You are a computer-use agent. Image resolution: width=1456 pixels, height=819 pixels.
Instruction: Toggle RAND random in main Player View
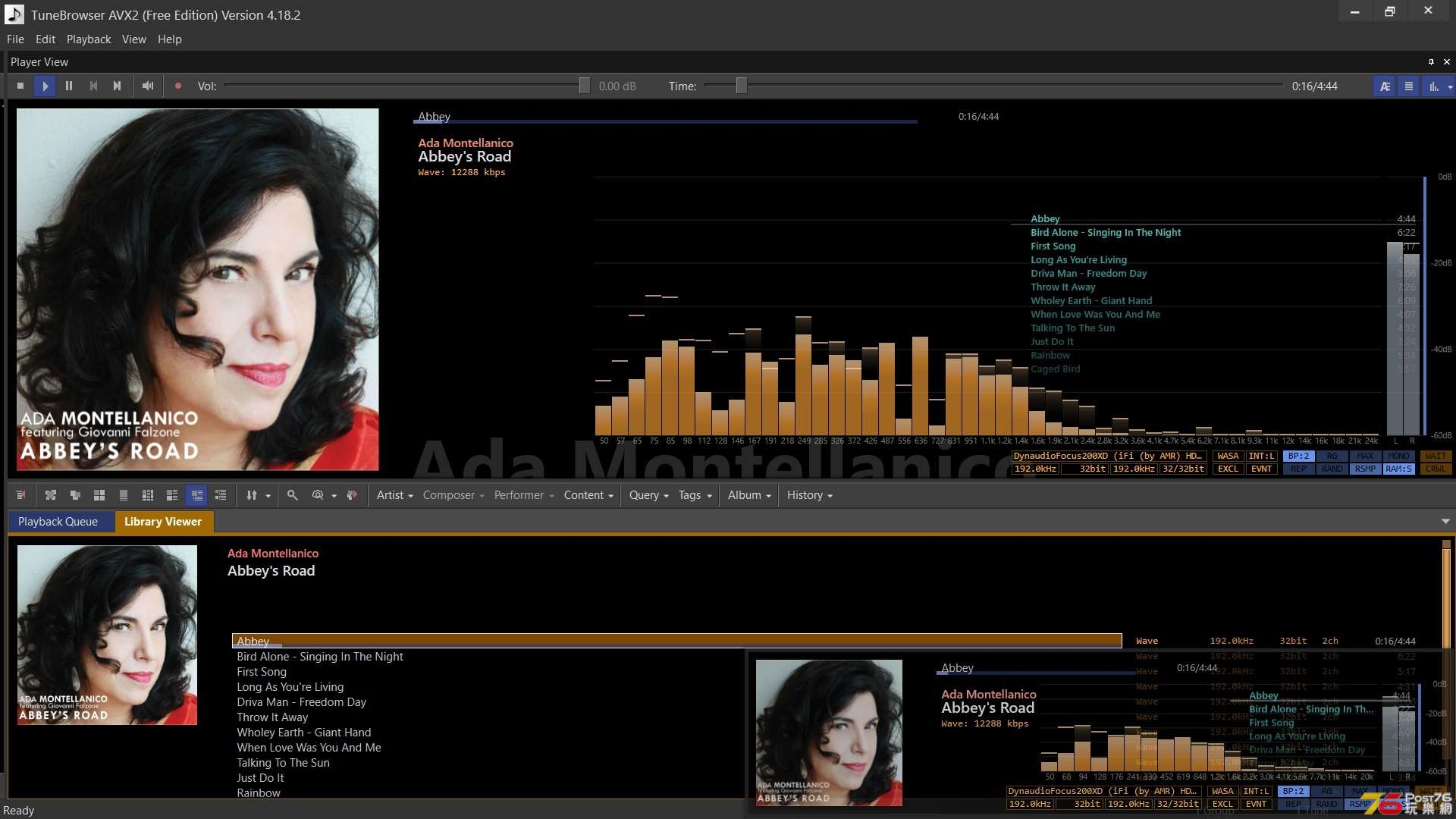[1332, 469]
